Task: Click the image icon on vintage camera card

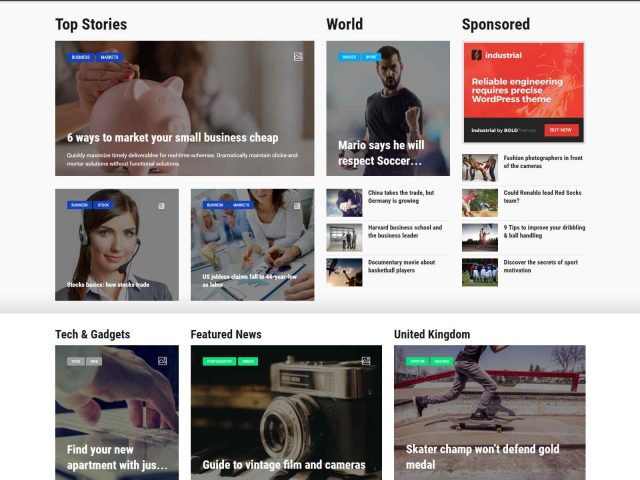Action: click(366, 361)
